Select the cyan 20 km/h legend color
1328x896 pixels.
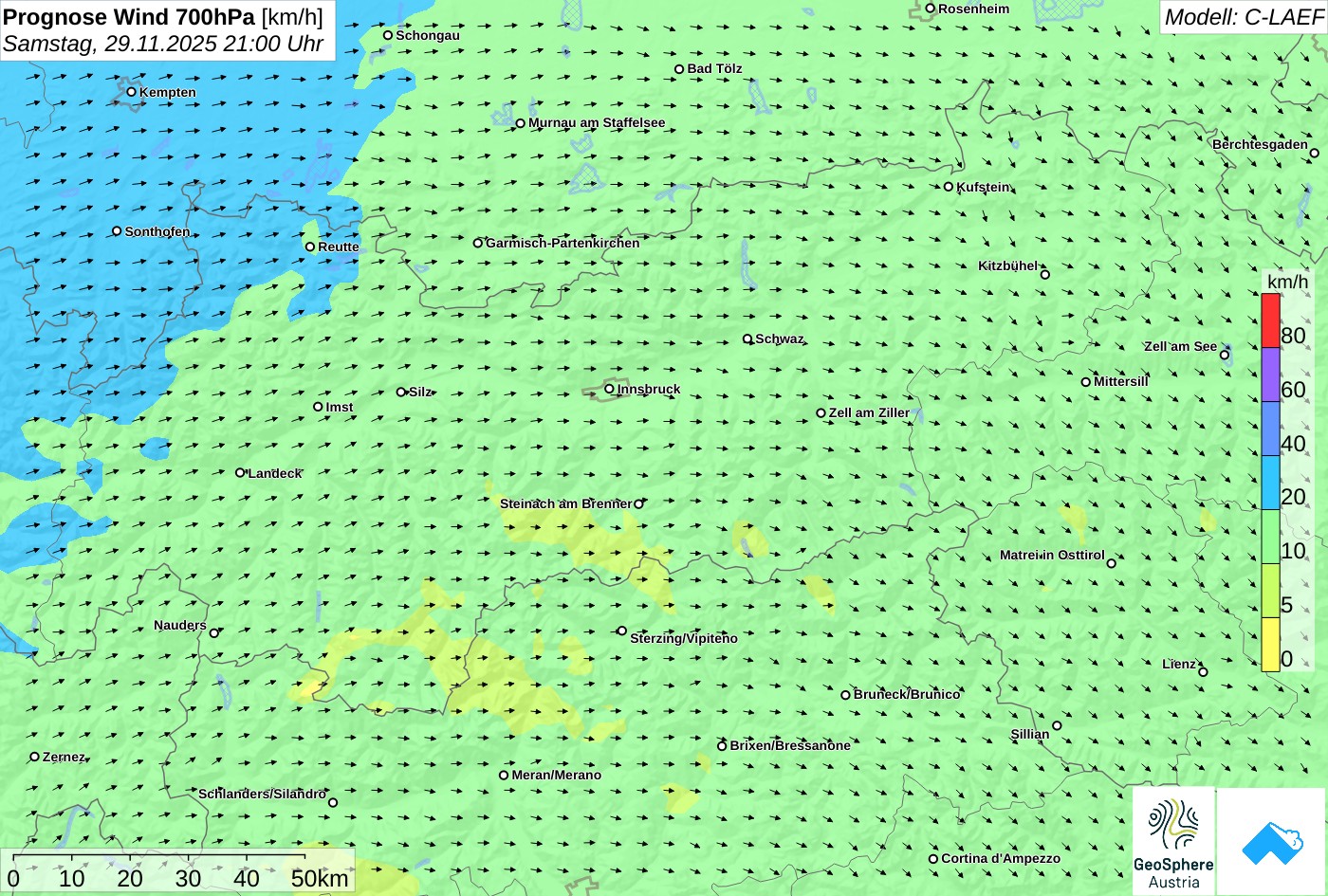(1270, 483)
